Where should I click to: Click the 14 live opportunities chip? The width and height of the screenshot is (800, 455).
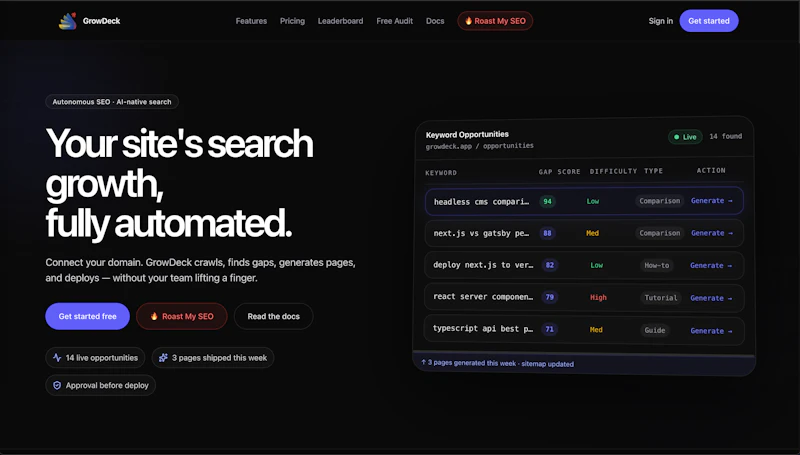95,358
